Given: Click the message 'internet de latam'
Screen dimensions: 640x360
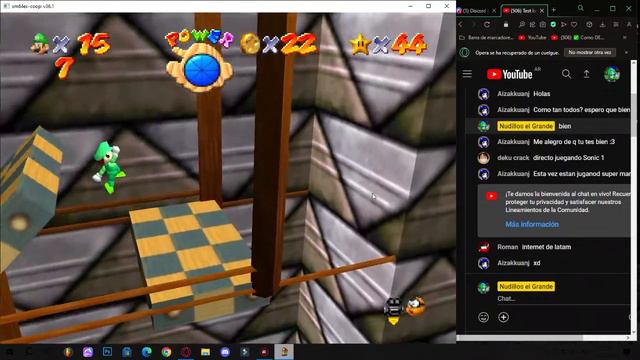Looking at the screenshot, I should point(546,247).
